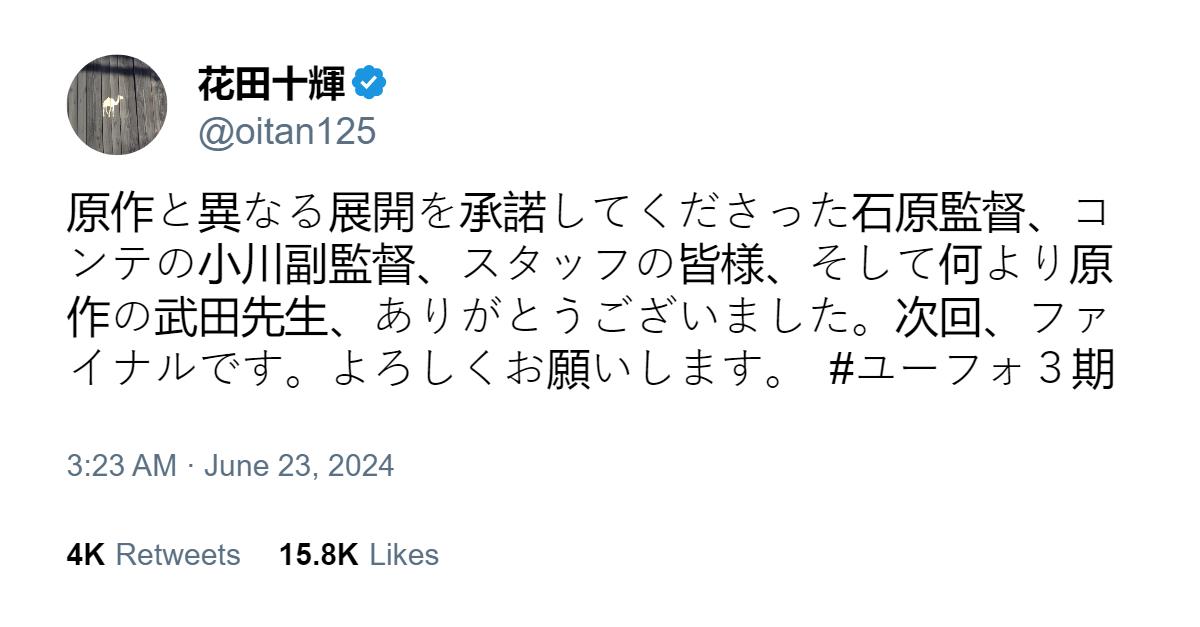Screen dimensions: 1200x627
Task: Open the #ユーフォ３期 hashtag
Action: click(x=972, y=371)
